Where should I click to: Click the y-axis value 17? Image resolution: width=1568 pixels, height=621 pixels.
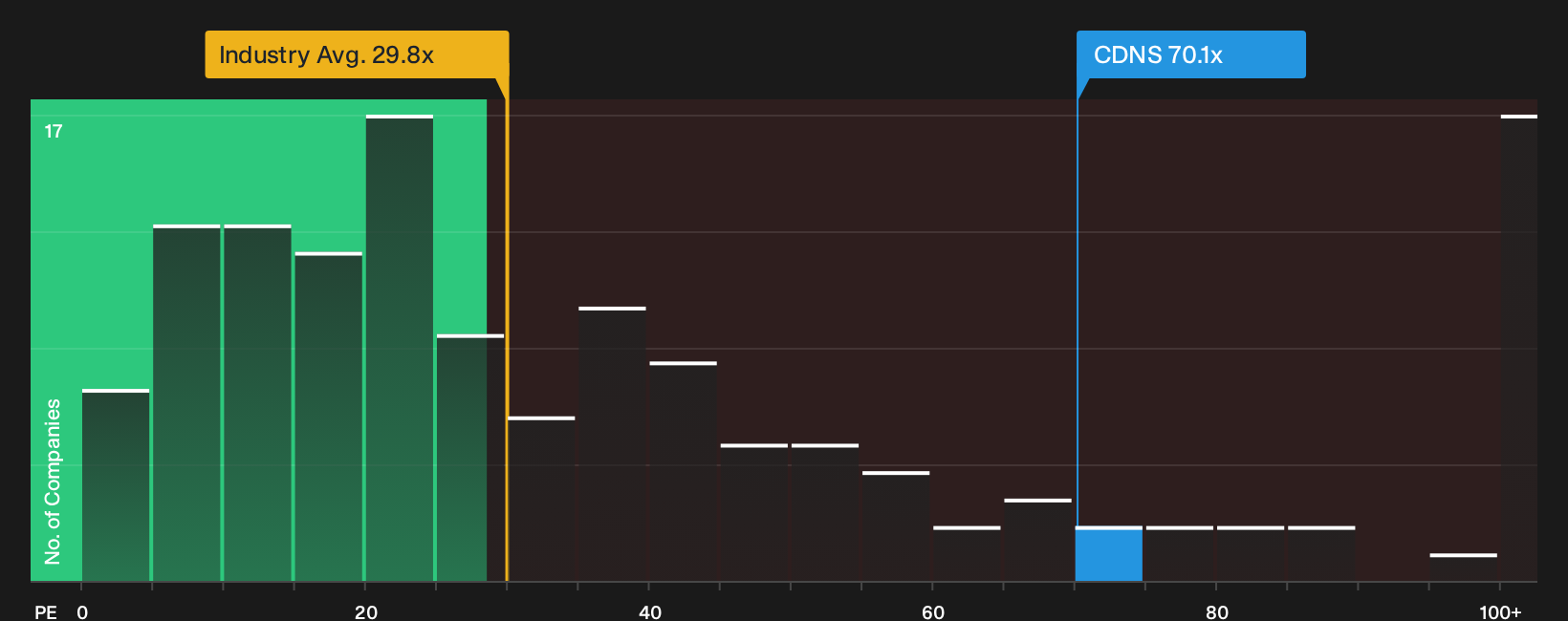pos(54,131)
